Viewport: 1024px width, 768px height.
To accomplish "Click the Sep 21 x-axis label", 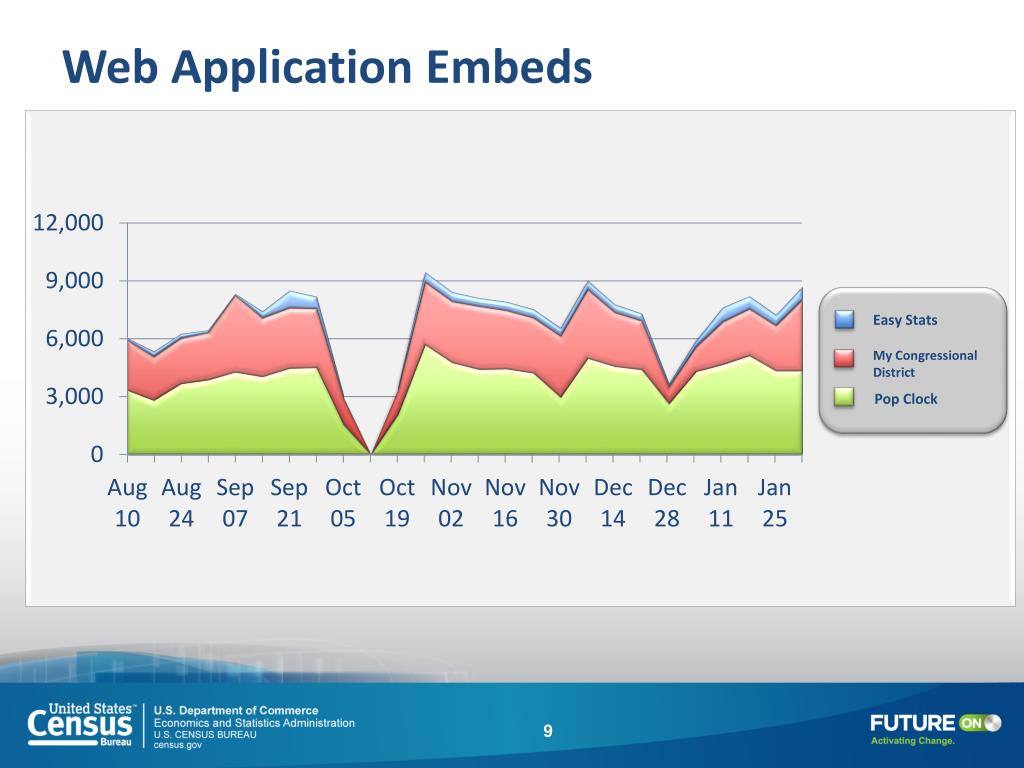I will click(x=289, y=503).
